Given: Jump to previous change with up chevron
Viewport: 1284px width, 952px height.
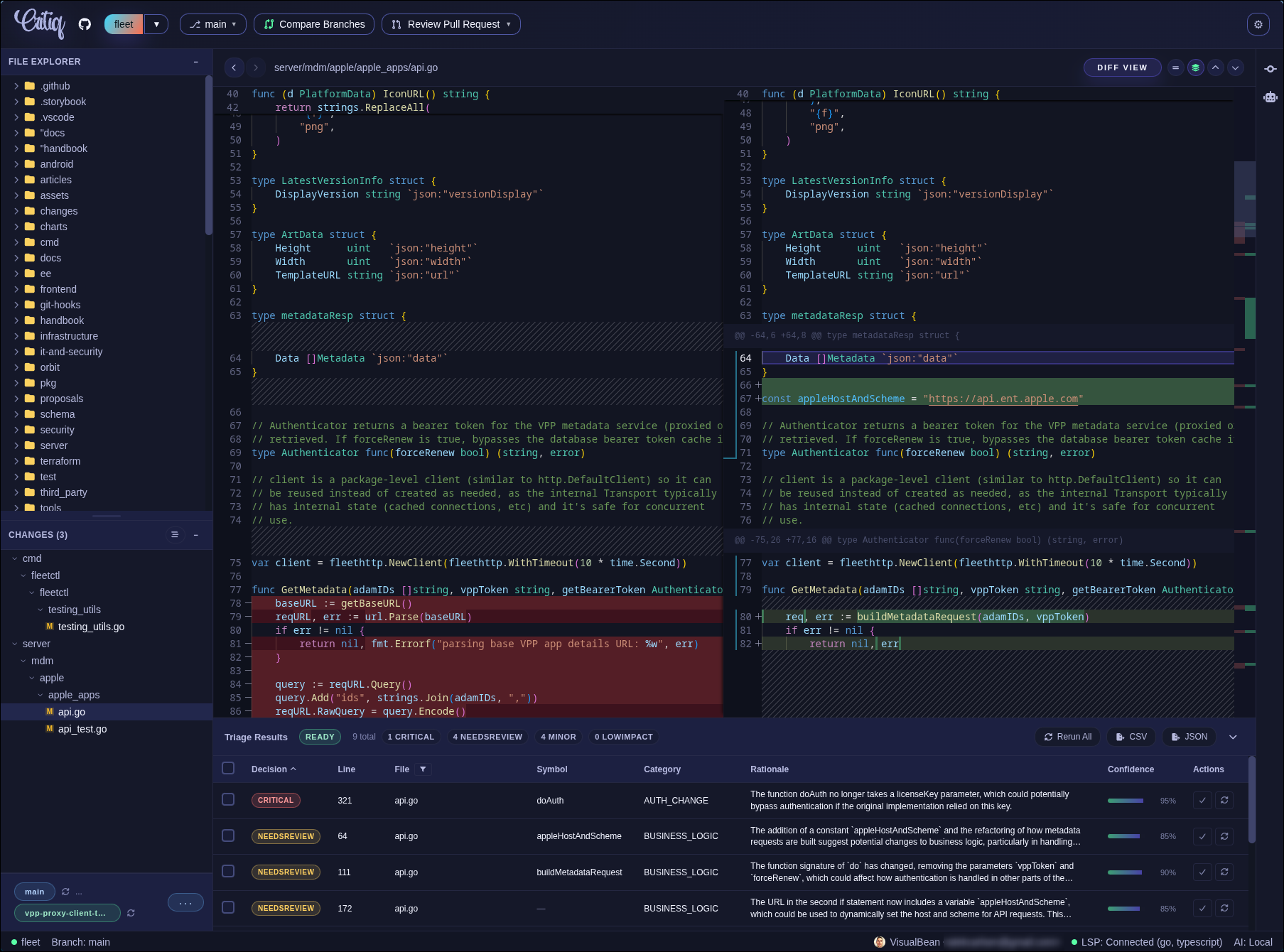Looking at the screenshot, I should [x=1216, y=67].
